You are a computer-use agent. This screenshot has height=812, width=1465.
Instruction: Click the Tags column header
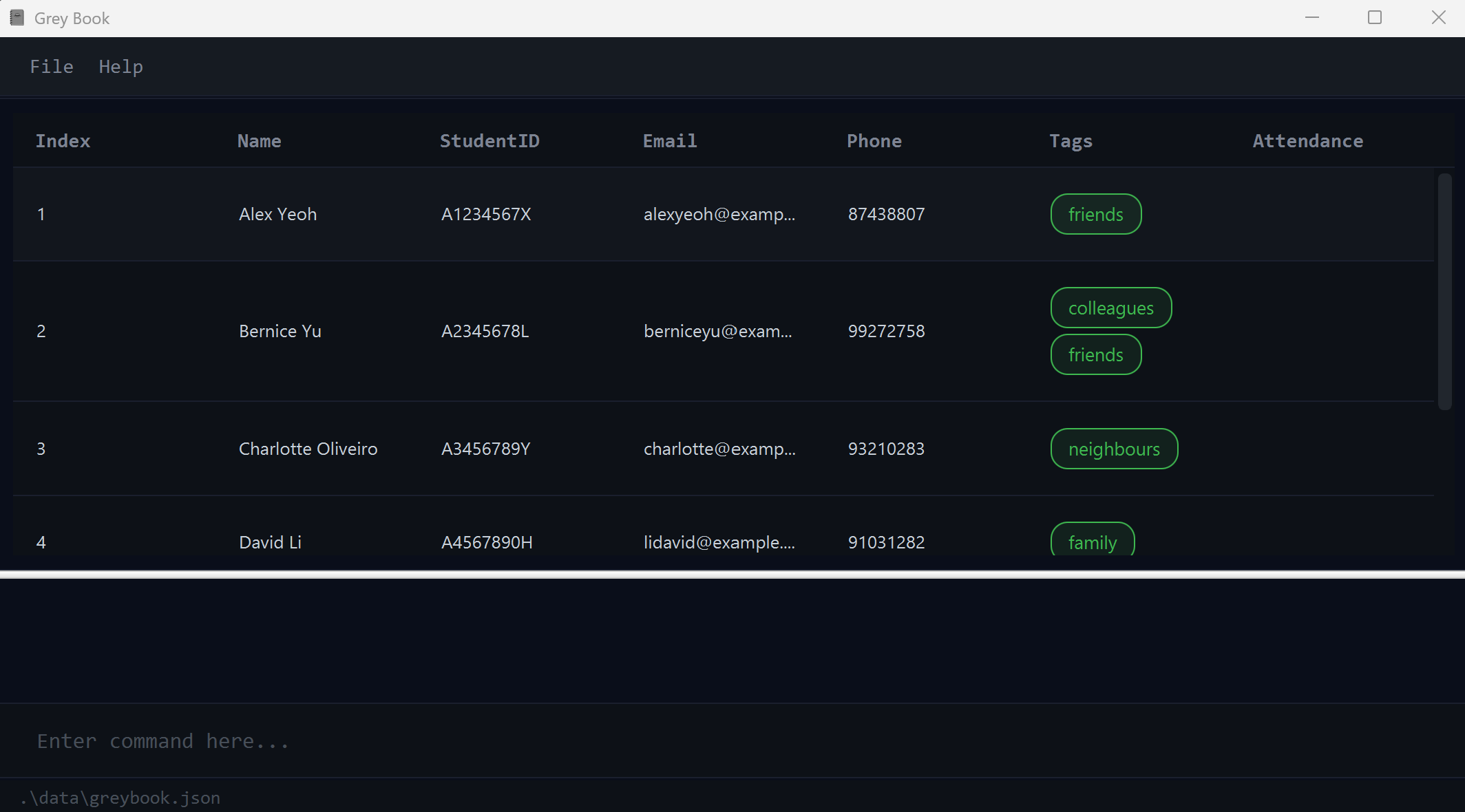1071,141
